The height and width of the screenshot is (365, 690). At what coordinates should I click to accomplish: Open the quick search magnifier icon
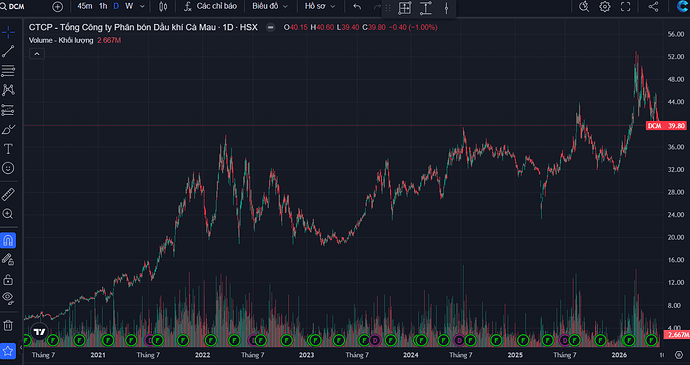coord(584,7)
